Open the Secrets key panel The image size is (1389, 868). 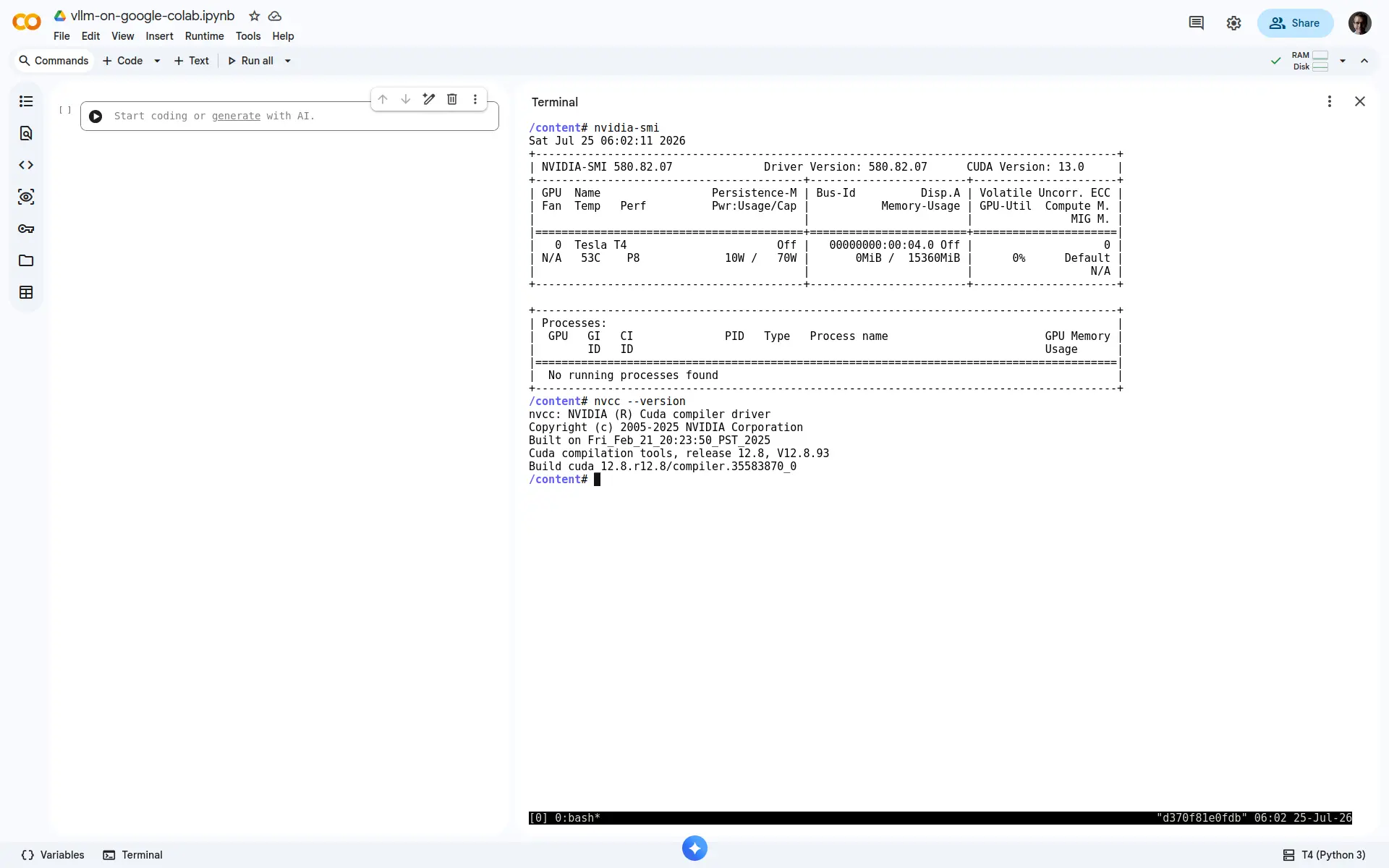click(26, 229)
